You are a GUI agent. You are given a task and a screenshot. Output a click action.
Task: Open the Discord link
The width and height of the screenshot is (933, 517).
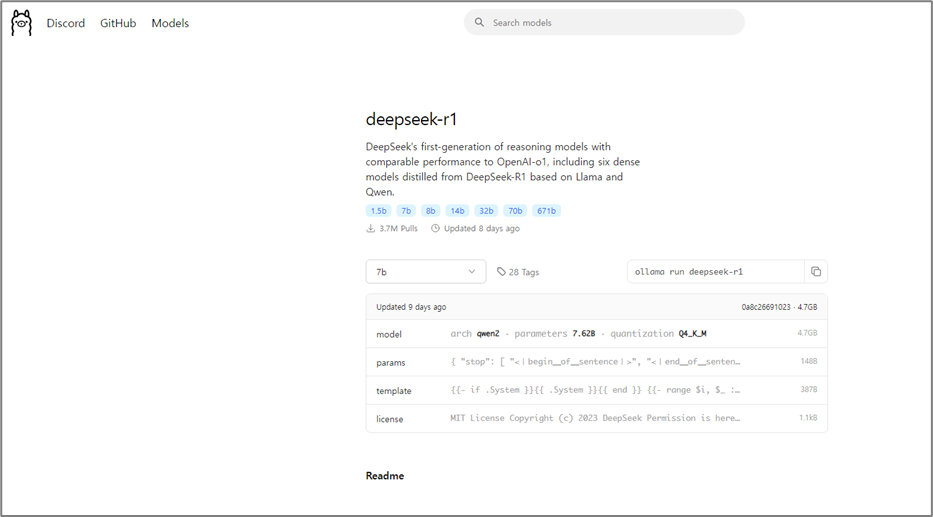click(65, 23)
